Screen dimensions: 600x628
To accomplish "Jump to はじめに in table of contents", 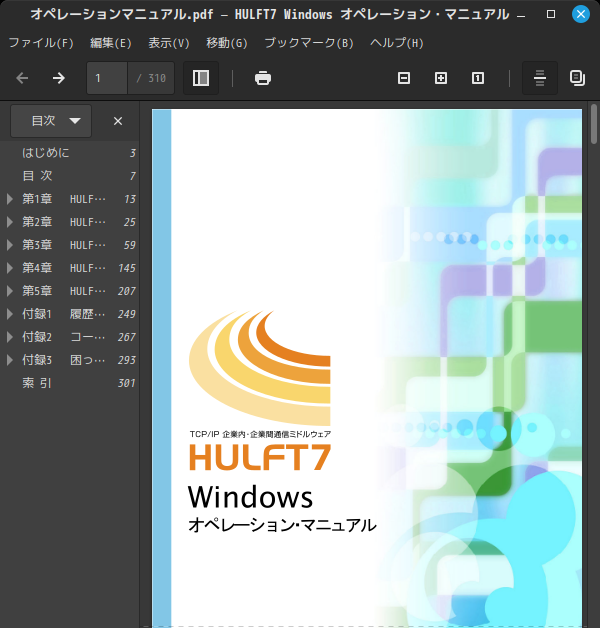I will [x=70, y=153].
